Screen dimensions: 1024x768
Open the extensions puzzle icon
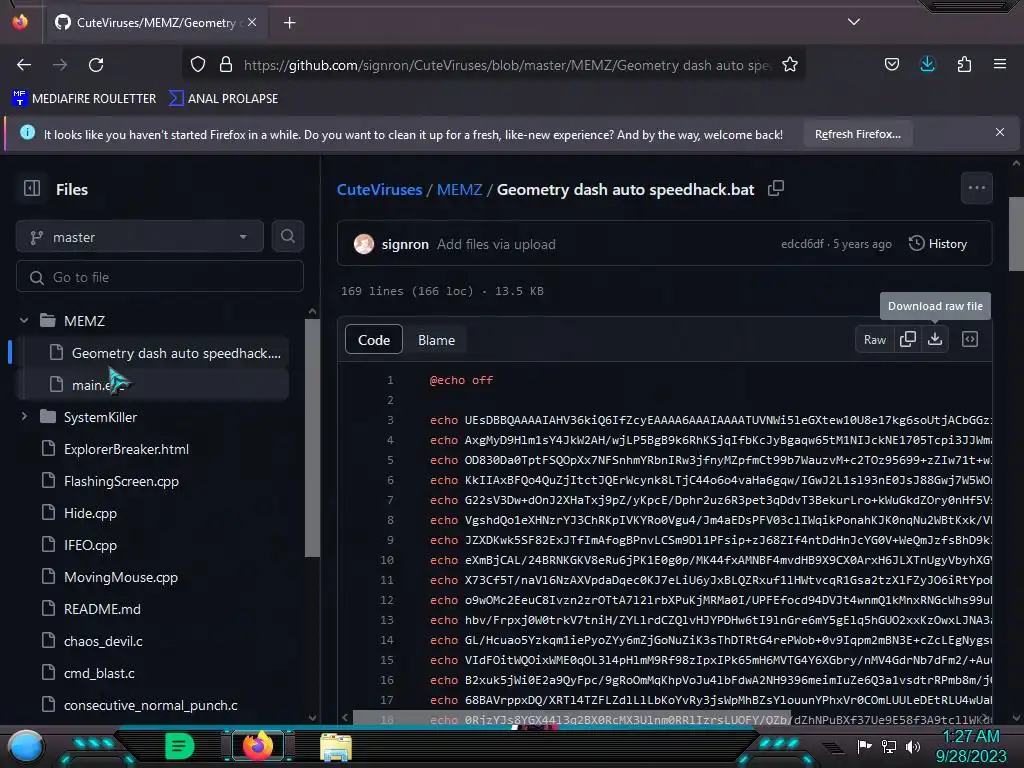[964, 64]
